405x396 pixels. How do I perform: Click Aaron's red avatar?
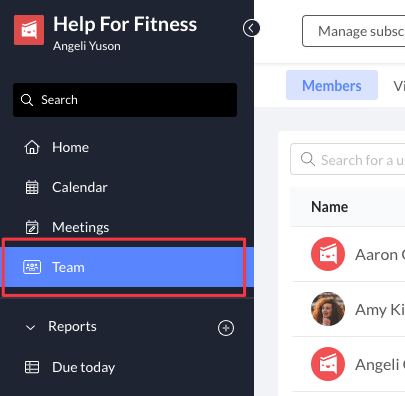(x=328, y=254)
